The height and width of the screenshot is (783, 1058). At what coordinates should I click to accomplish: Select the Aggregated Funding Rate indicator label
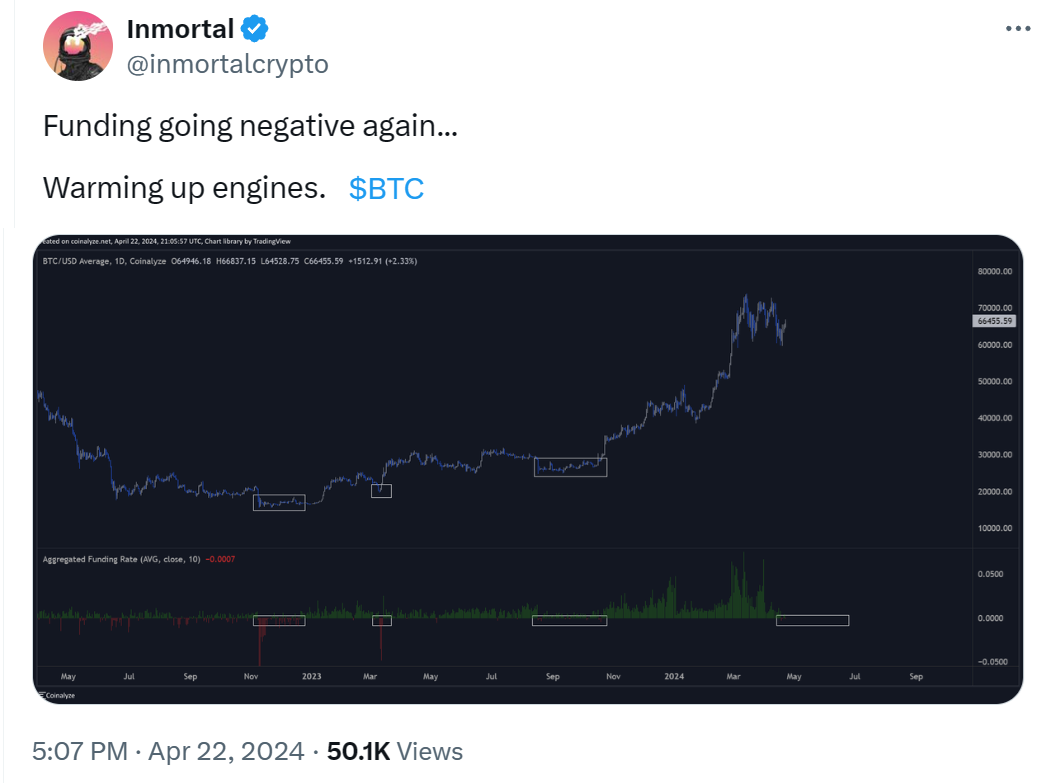tap(121, 559)
